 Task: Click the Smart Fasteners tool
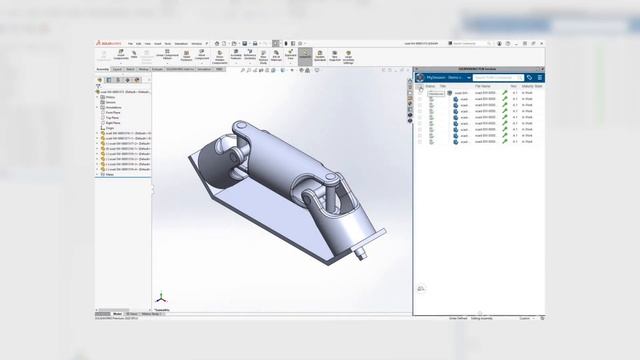tap(186, 56)
